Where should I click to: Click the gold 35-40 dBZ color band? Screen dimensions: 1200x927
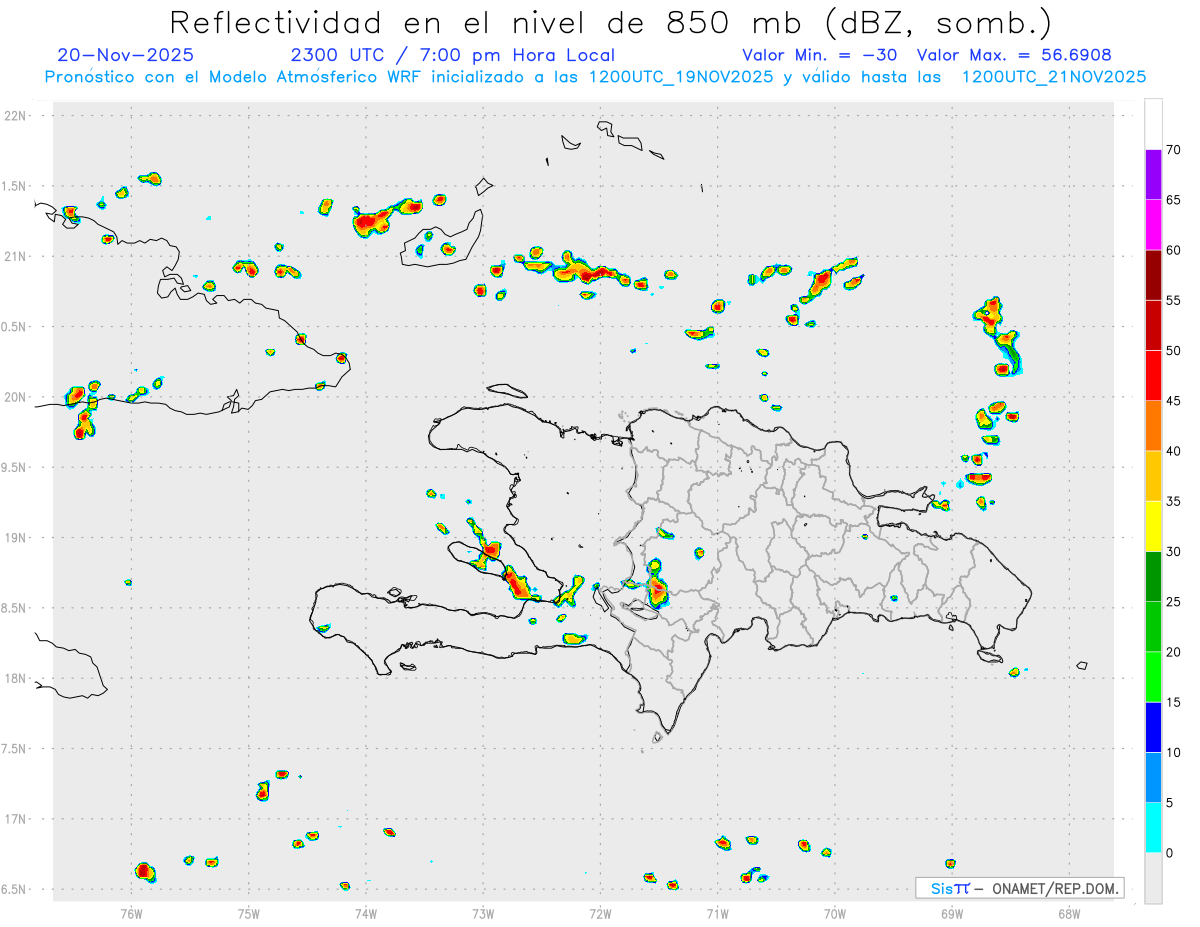[1153, 476]
